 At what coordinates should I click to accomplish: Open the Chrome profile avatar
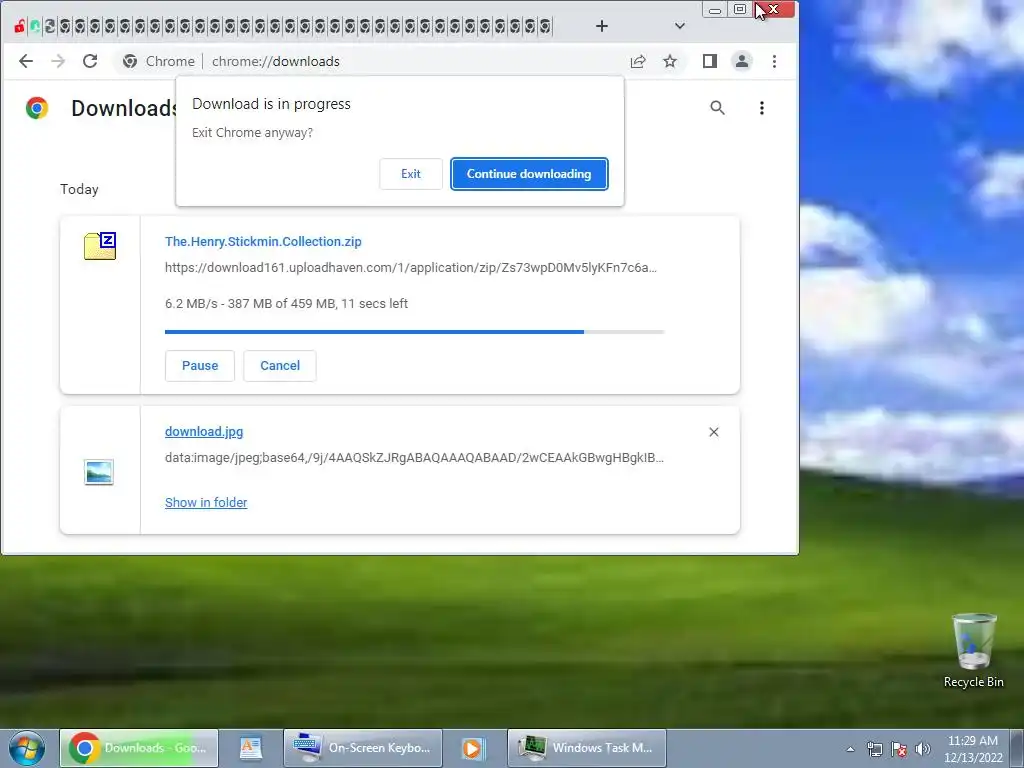pos(742,61)
